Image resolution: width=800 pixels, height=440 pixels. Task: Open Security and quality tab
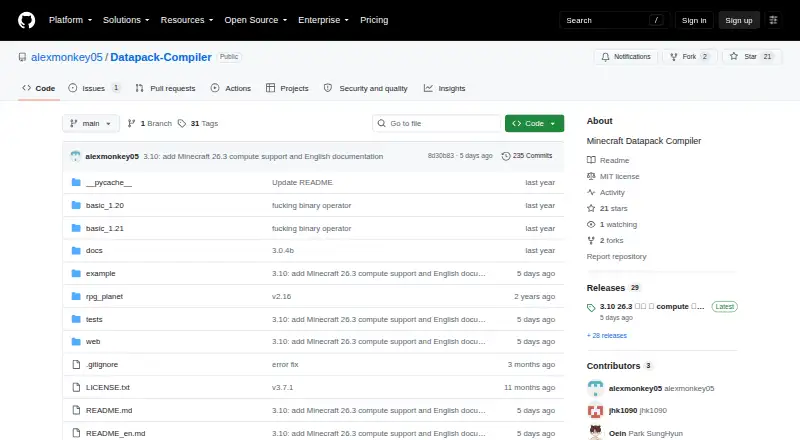point(366,88)
